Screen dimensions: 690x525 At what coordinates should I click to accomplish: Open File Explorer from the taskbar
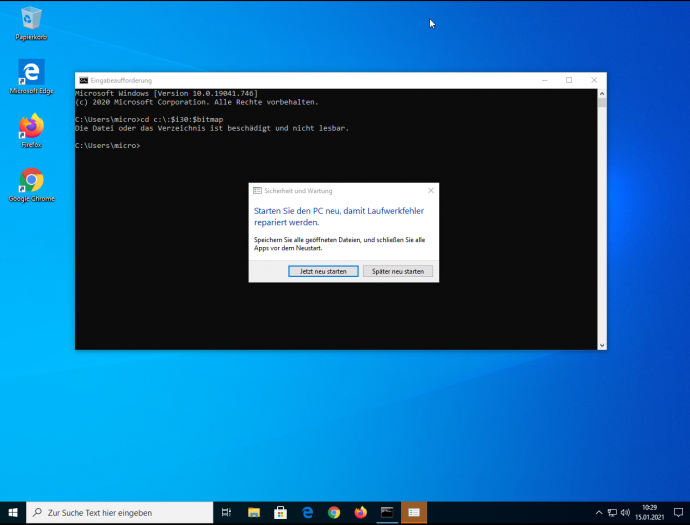(x=254, y=512)
